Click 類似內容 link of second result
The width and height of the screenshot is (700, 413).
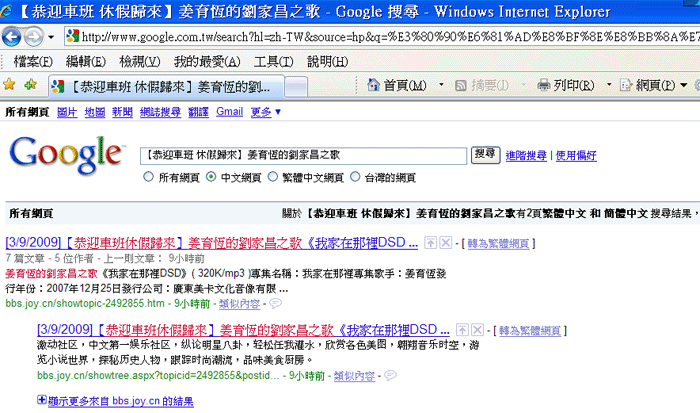(x=354, y=376)
